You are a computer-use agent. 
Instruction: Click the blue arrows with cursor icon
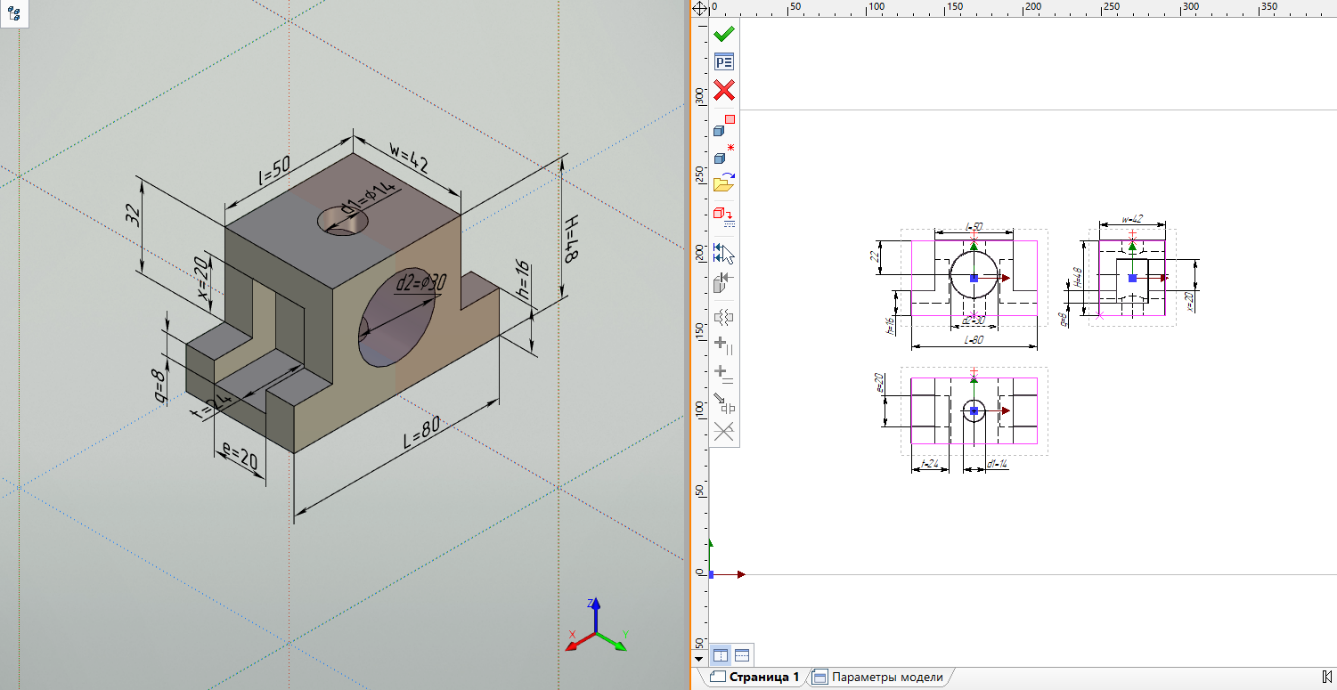coord(724,254)
